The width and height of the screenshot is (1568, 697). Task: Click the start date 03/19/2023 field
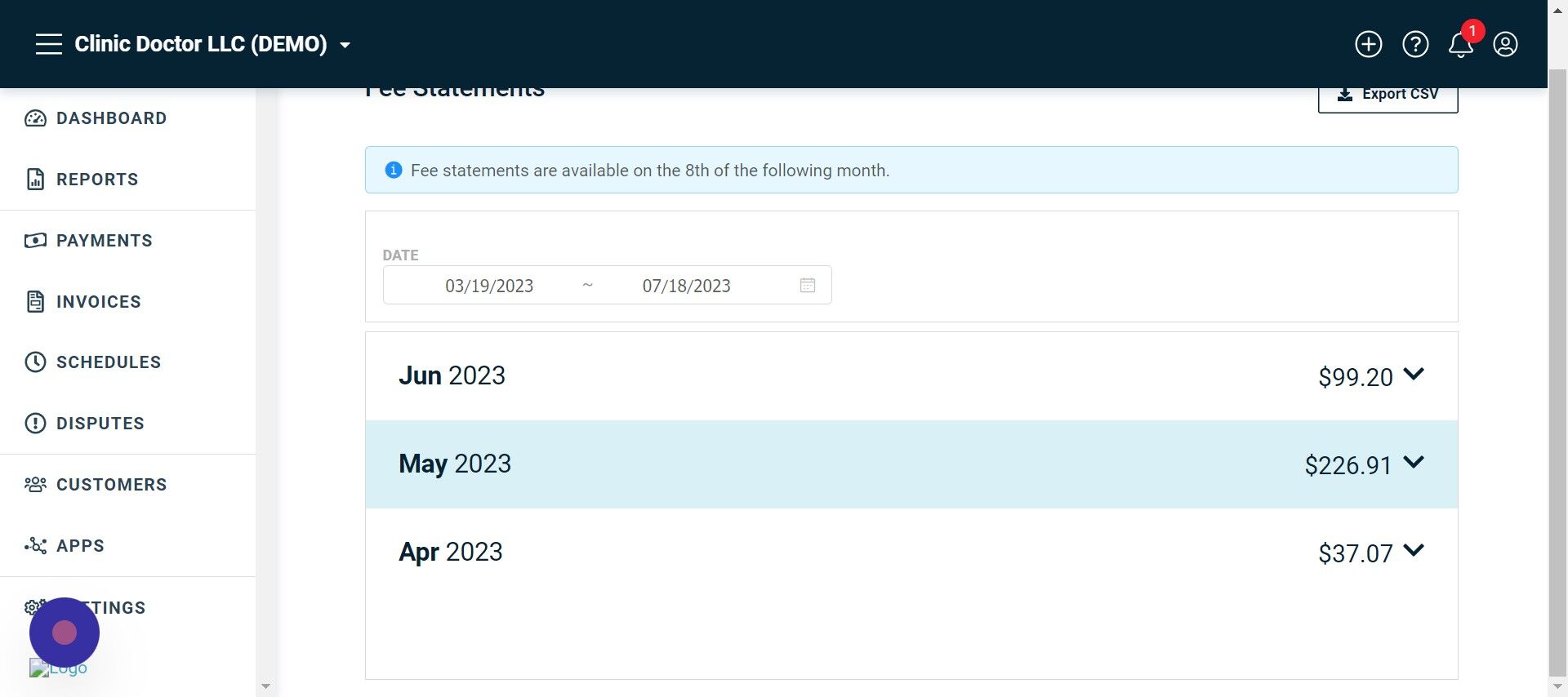(x=489, y=286)
